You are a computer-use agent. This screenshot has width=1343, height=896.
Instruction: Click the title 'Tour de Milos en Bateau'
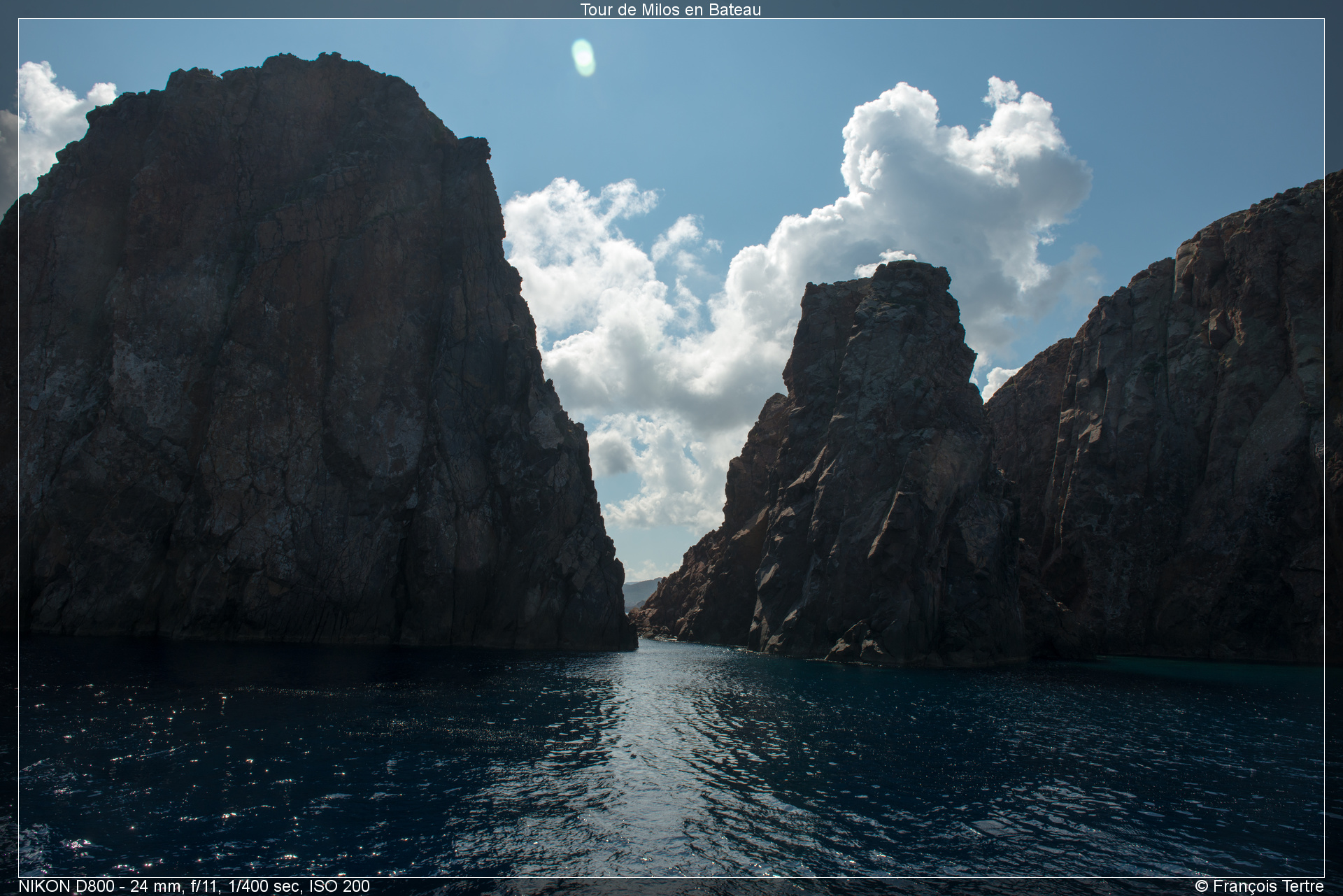[x=670, y=9]
